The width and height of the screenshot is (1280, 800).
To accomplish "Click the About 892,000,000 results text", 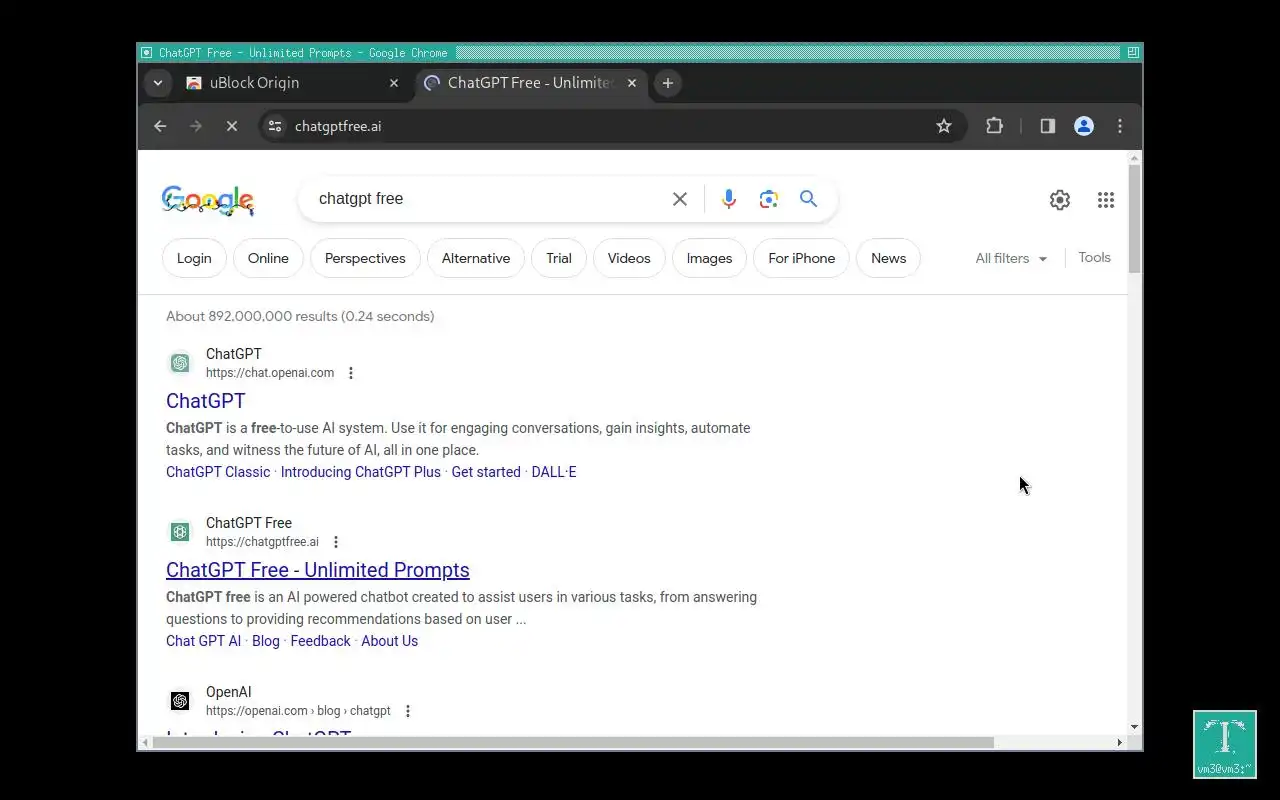I will 300,316.
